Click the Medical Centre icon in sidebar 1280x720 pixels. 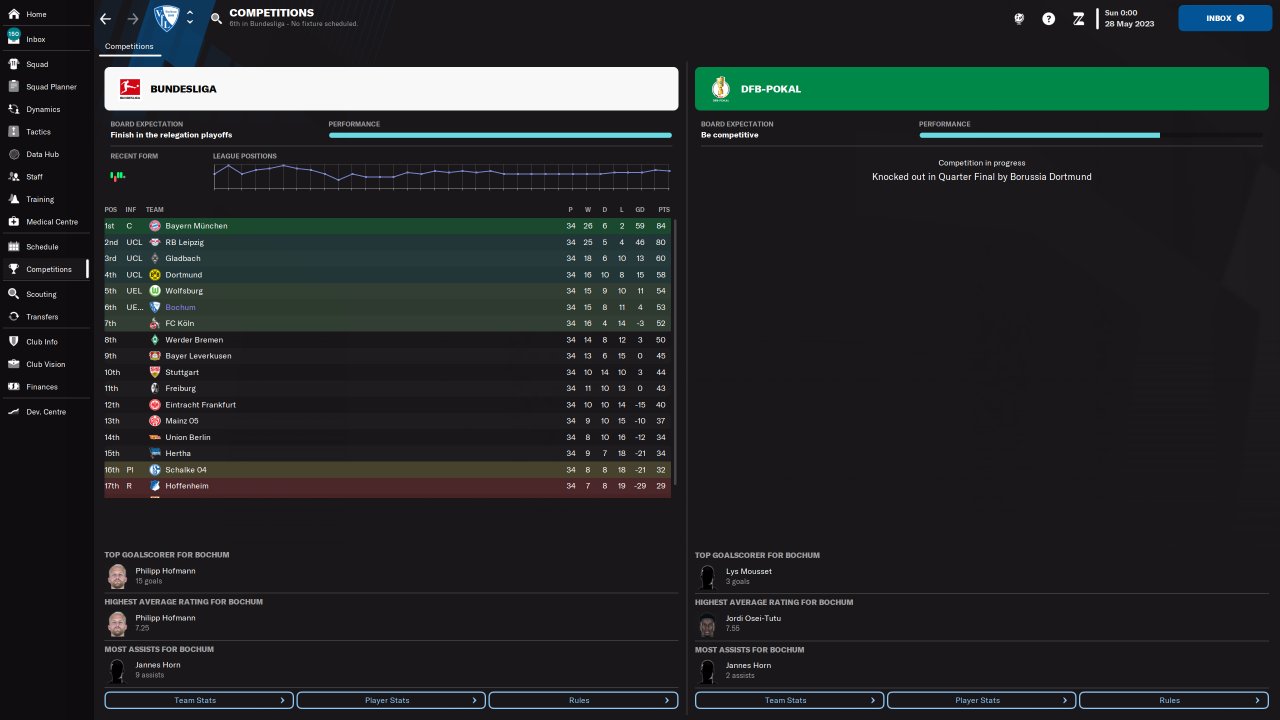[x=14, y=221]
